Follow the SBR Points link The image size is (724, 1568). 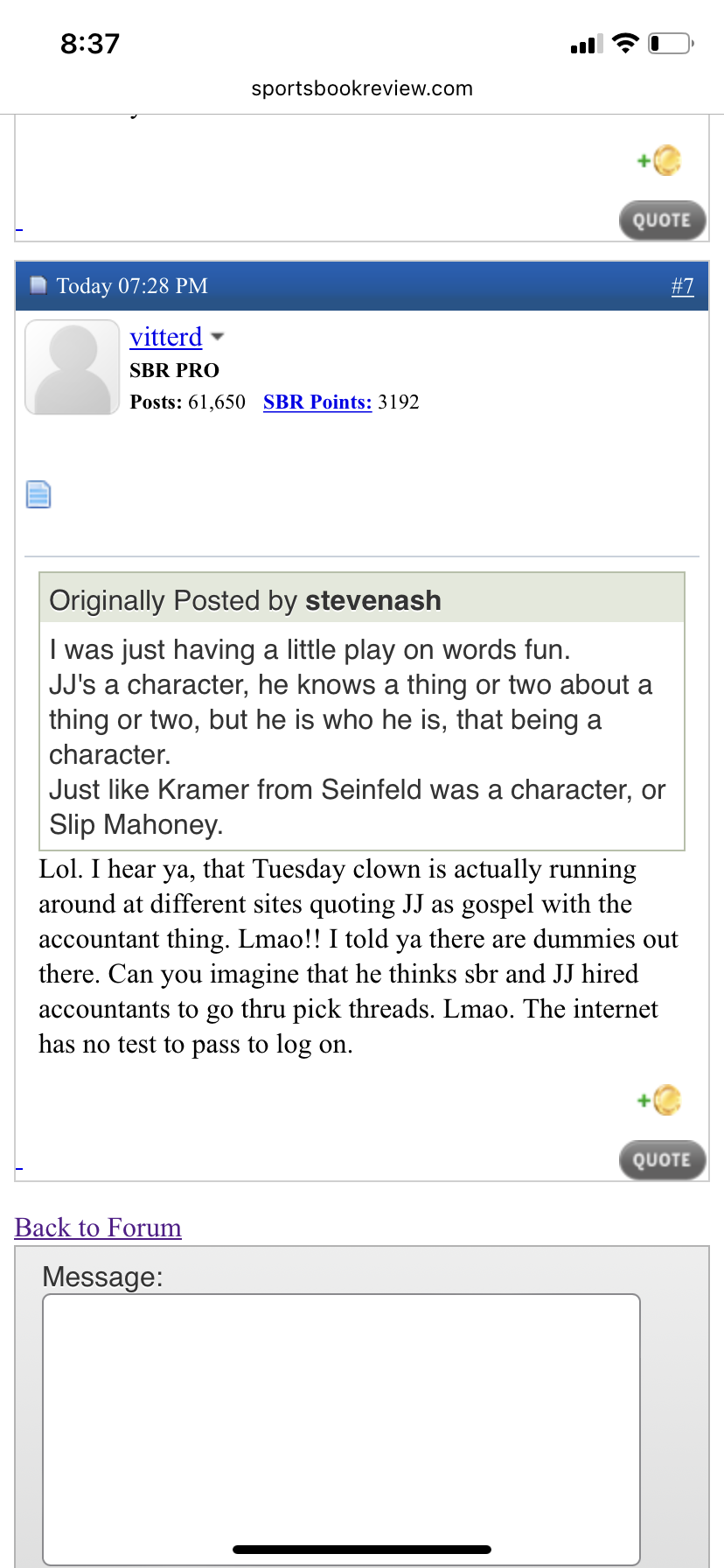point(317,402)
